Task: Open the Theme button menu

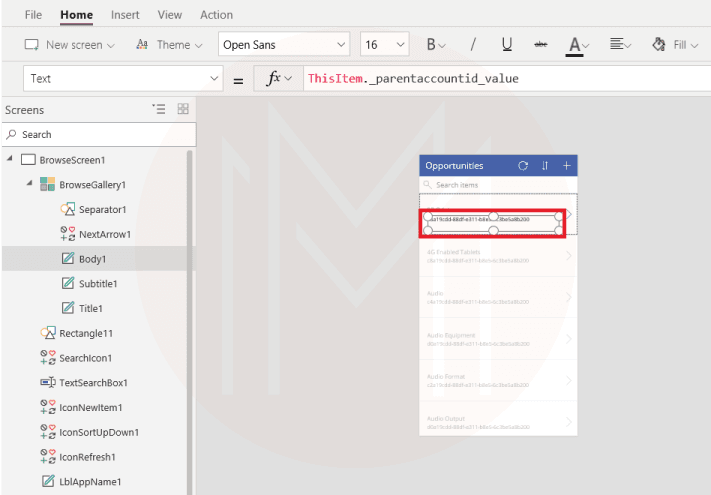Action: tap(168, 44)
